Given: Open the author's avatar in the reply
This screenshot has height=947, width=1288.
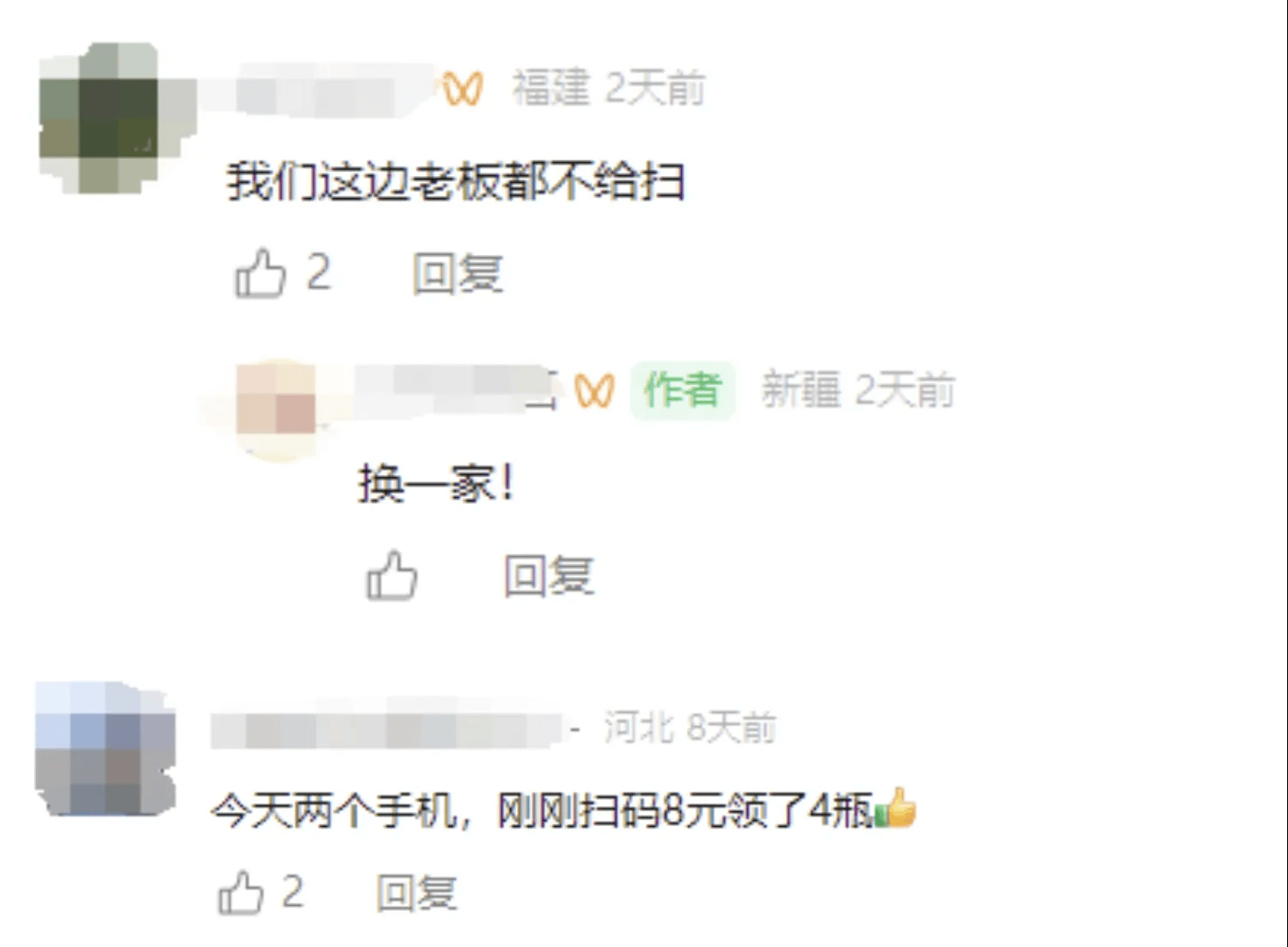Looking at the screenshot, I should click(276, 409).
